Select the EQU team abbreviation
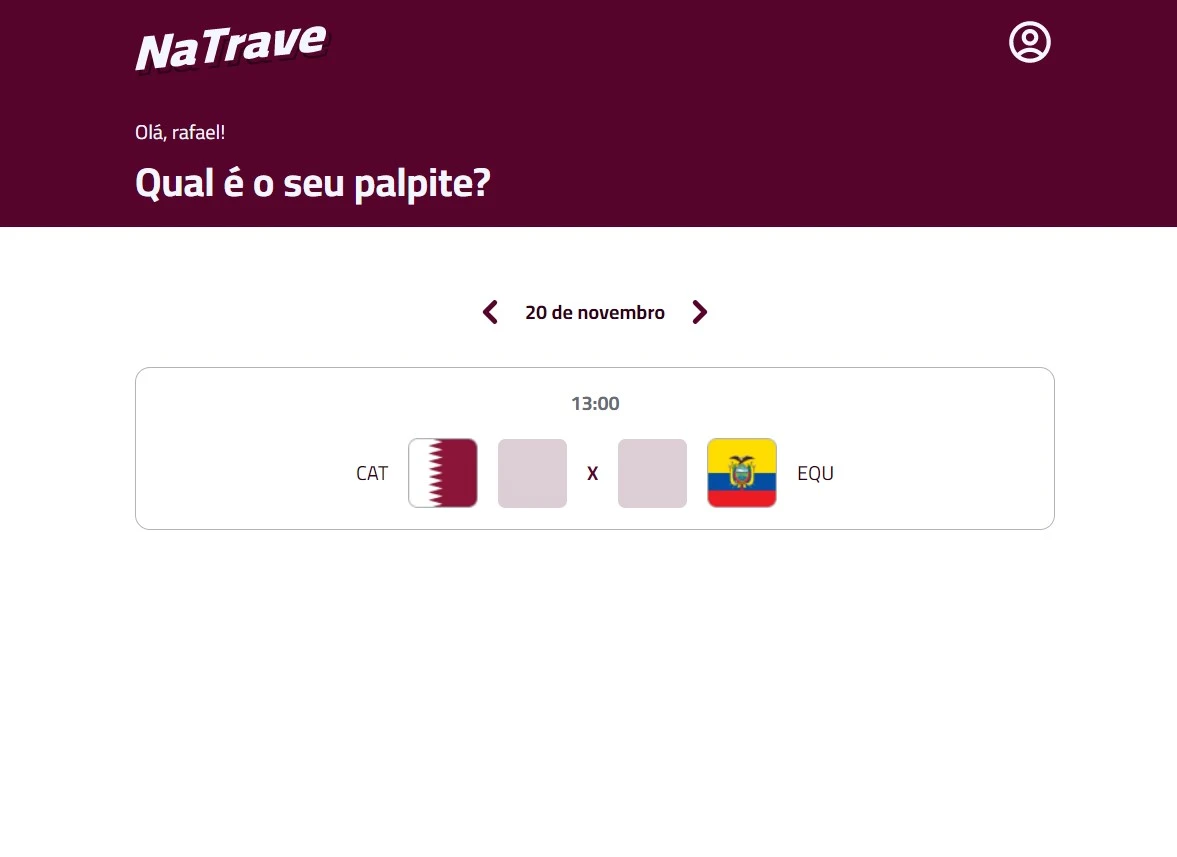Screen dimensions: 1177x857 [x=815, y=474]
